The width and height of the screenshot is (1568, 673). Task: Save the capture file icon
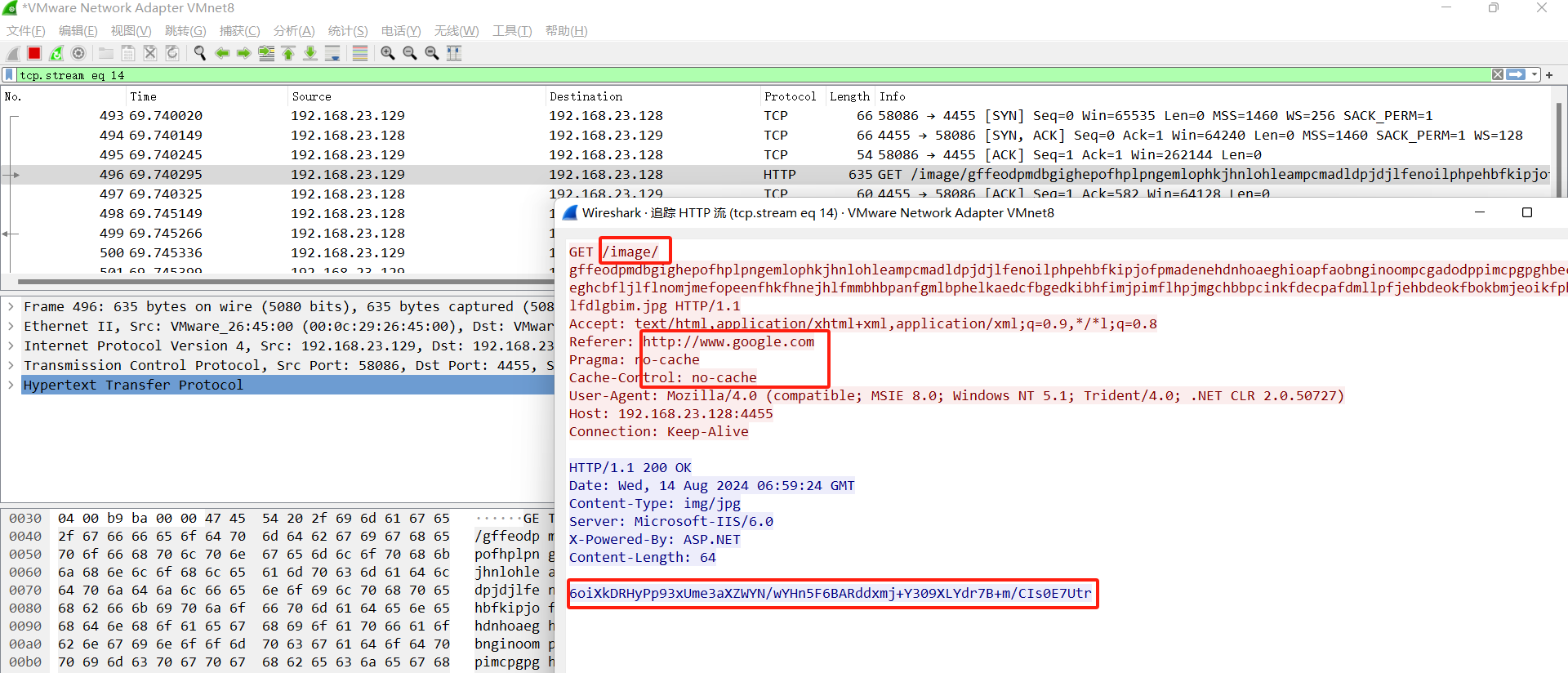[x=128, y=53]
